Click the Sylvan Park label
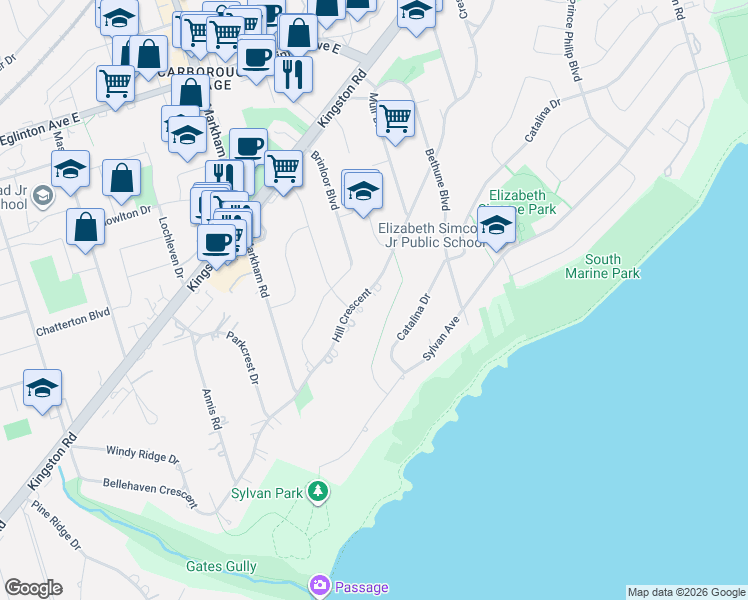 (x=267, y=493)
